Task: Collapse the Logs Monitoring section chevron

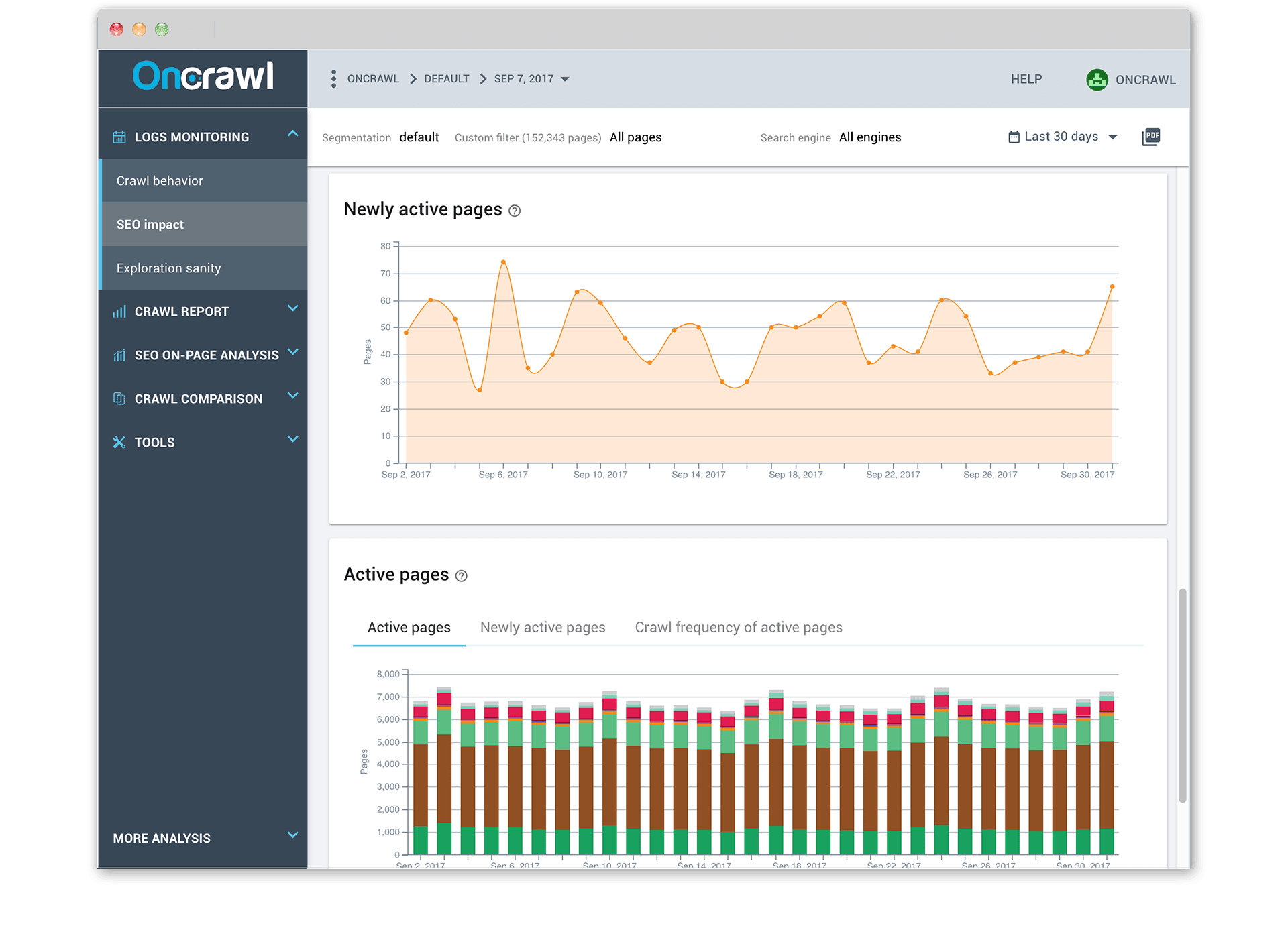Action: 292,134
